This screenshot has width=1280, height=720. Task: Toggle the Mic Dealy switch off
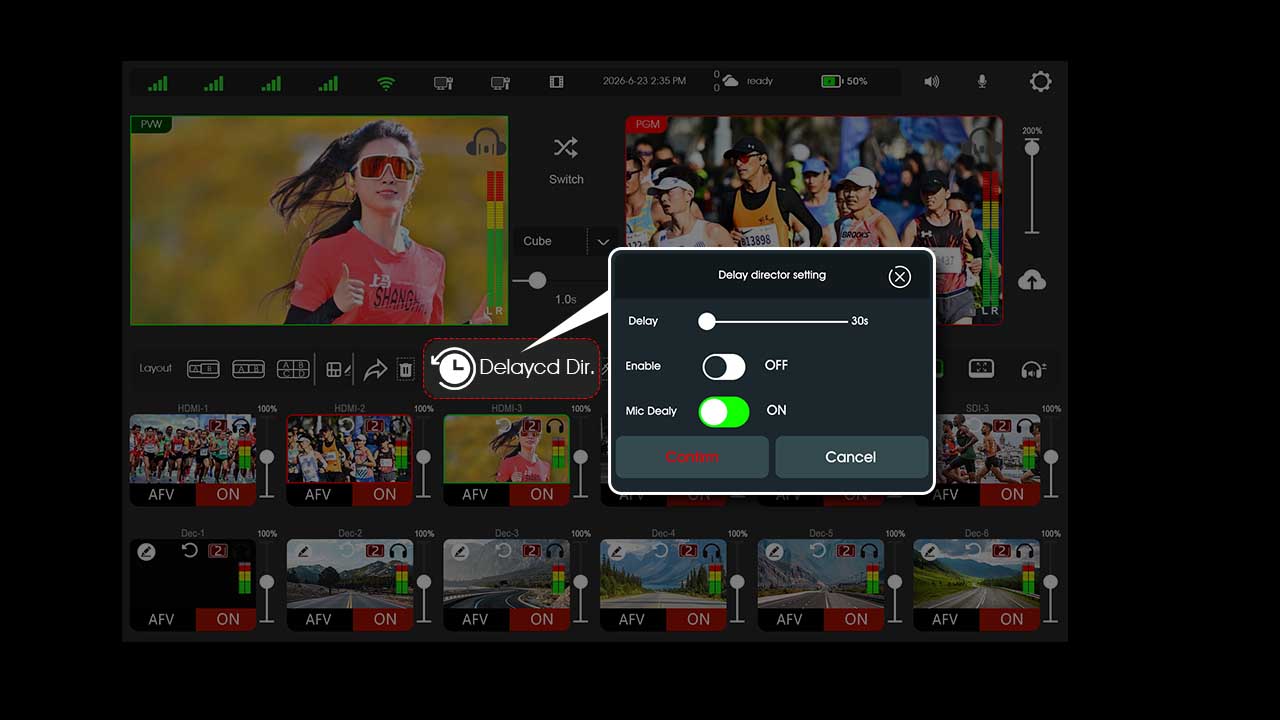(x=724, y=411)
